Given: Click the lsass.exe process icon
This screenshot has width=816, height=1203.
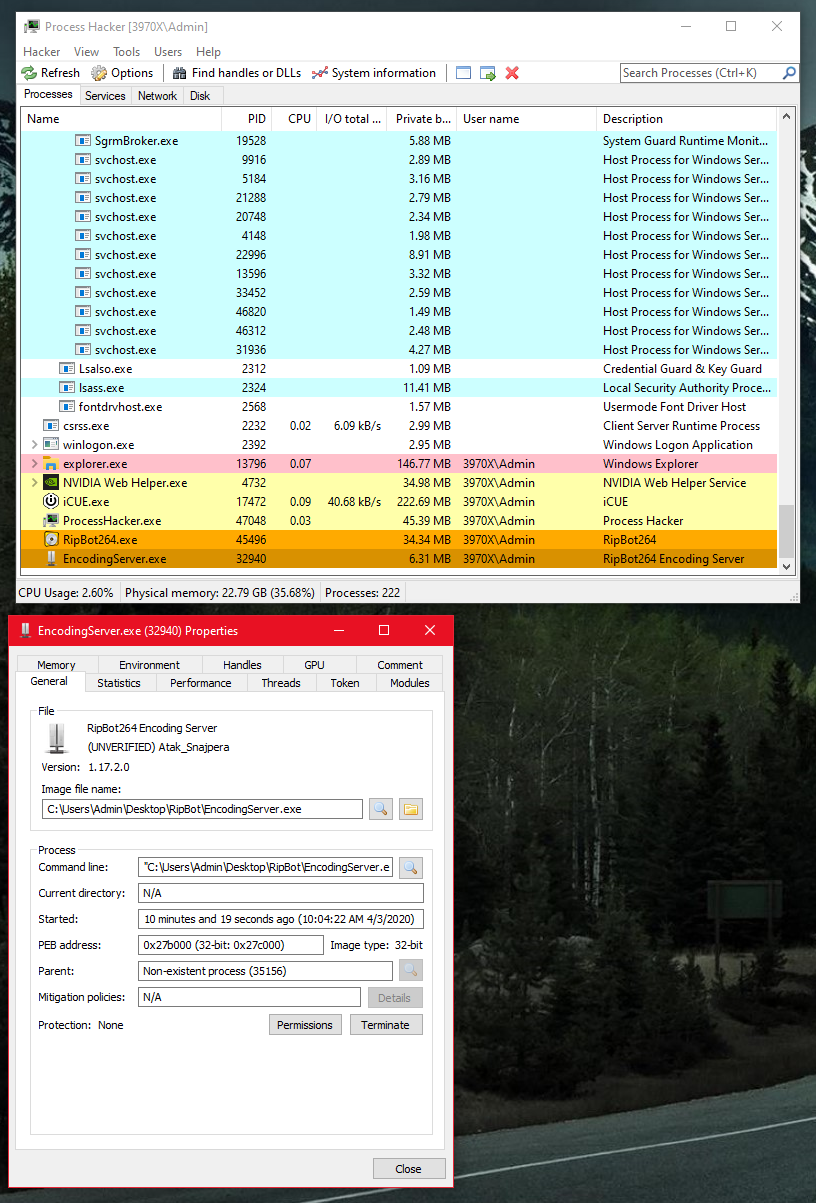Looking at the screenshot, I should 67,388.
